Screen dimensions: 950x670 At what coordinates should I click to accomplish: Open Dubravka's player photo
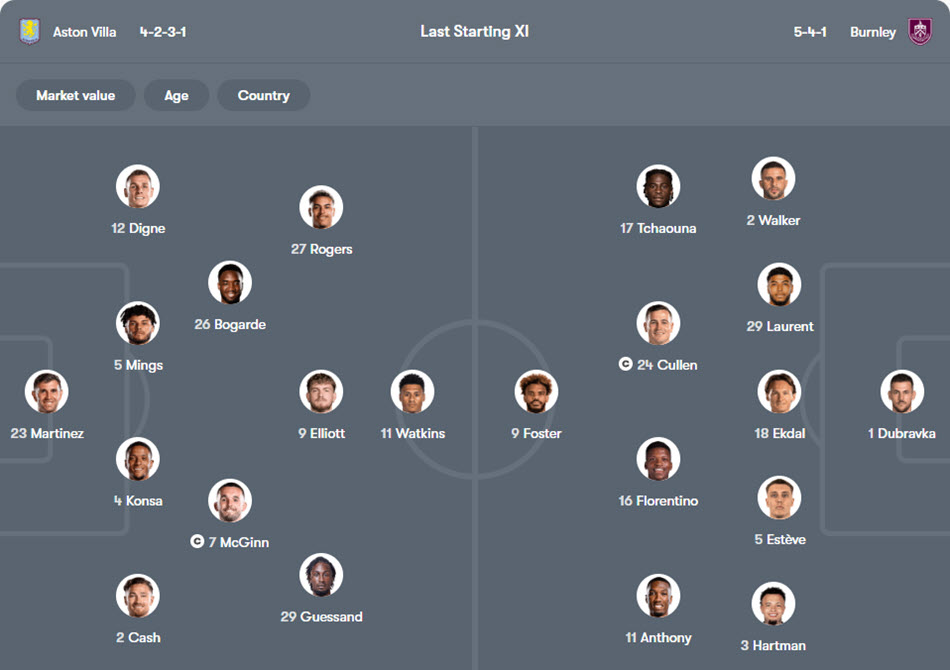click(x=902, y=392)
